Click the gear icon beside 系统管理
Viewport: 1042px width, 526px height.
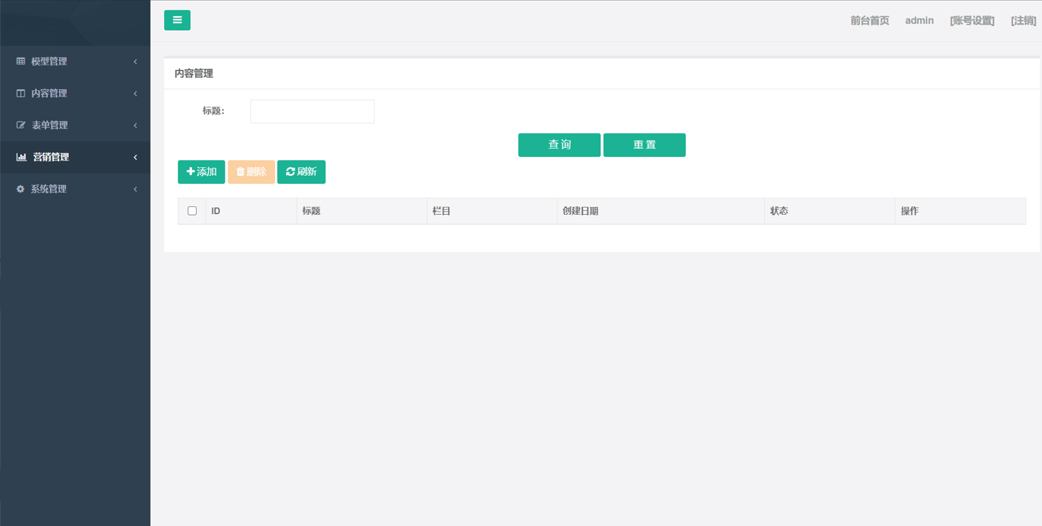pos(21,189)
